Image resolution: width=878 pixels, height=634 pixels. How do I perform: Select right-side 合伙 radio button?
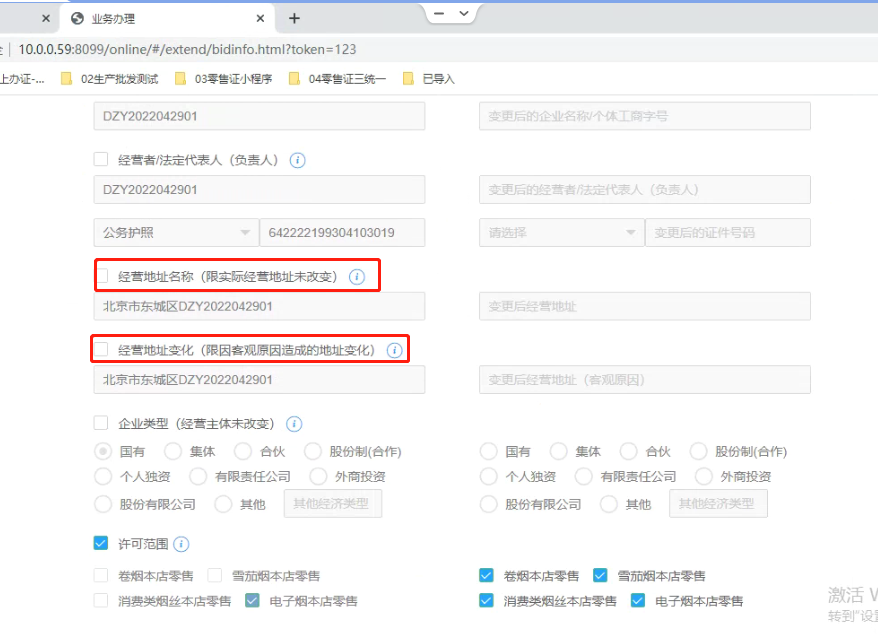(x=628, y=451)
